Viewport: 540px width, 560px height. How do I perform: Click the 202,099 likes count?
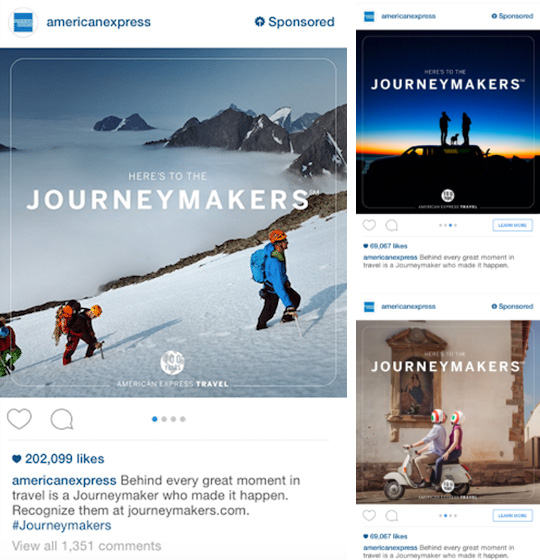click(58, 459)
